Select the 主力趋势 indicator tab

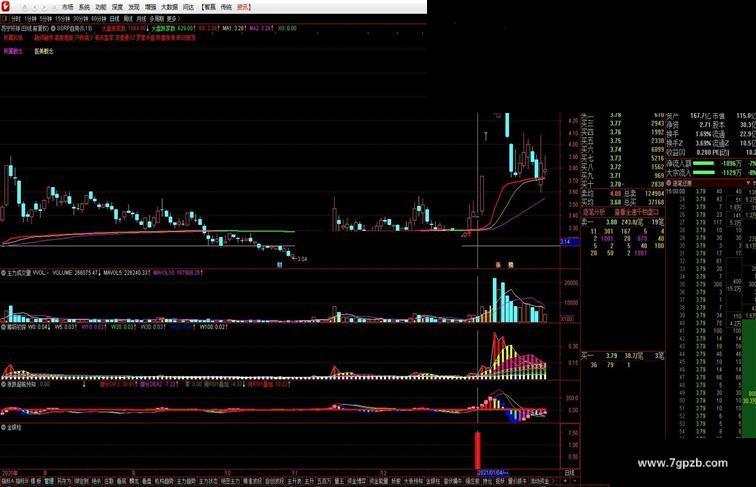[186, 481]
